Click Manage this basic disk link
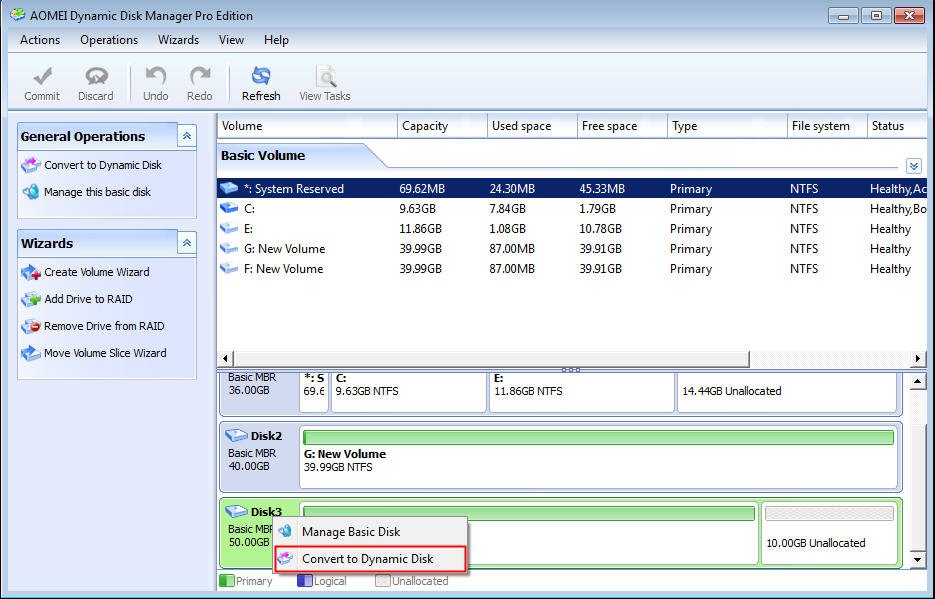935x599 pixels. 97,192
